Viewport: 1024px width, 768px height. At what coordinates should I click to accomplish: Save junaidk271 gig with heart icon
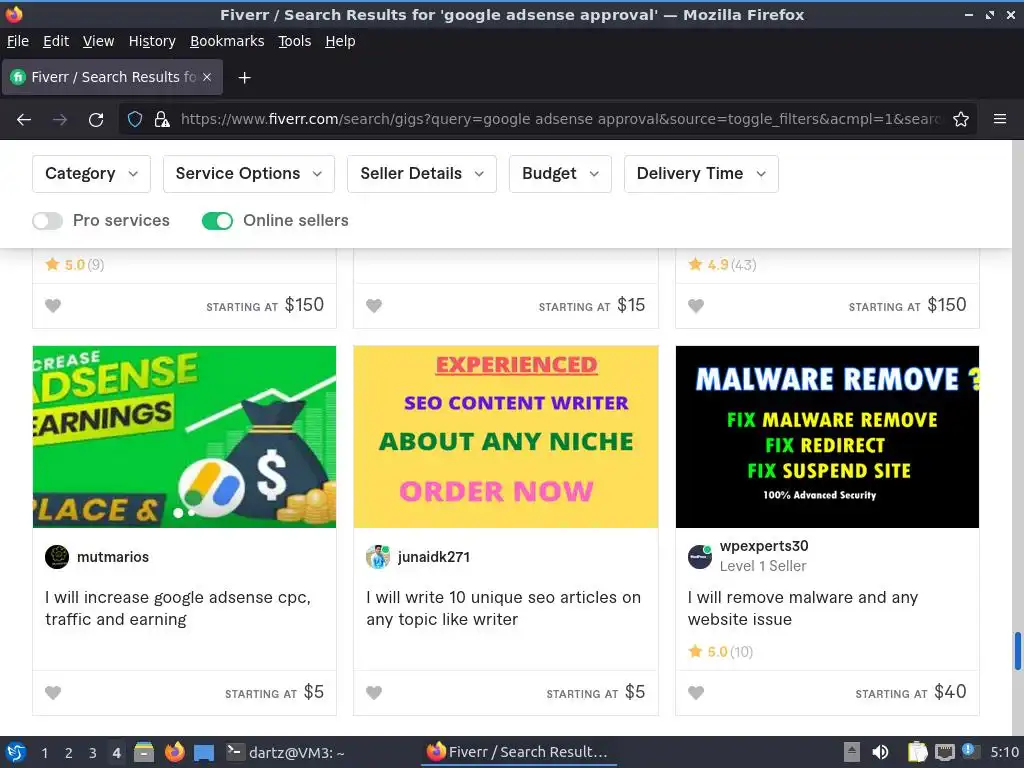374,692
